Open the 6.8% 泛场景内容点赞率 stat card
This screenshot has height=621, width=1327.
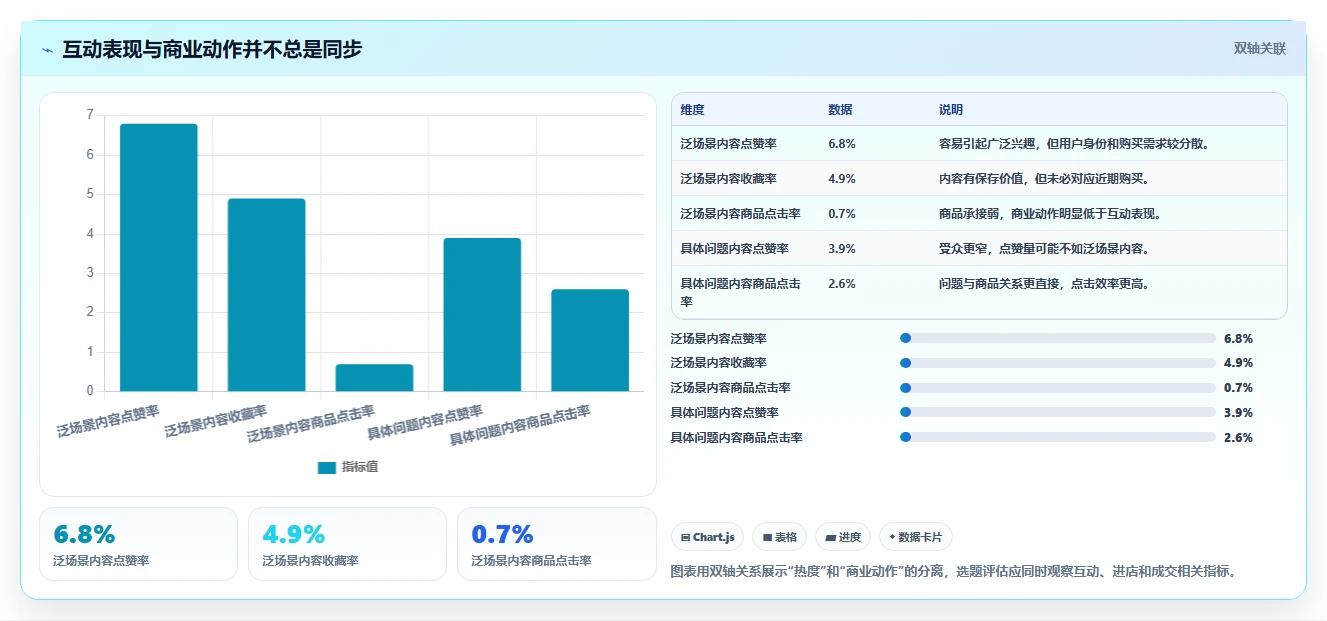[138, 544]
